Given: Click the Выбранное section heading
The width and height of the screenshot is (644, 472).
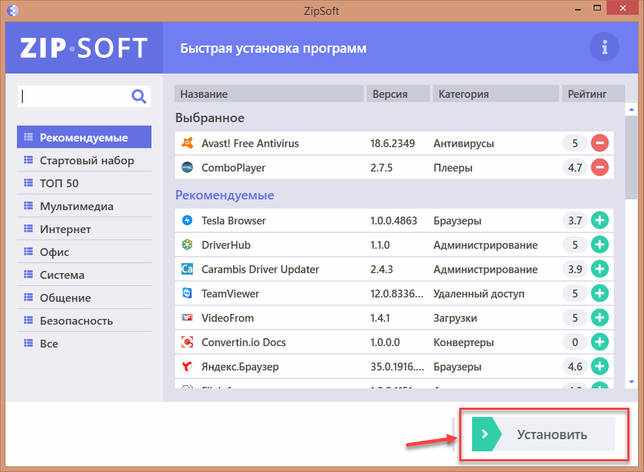Looking at the screenshot, I should pyautogui.click(x=210, y=118).
